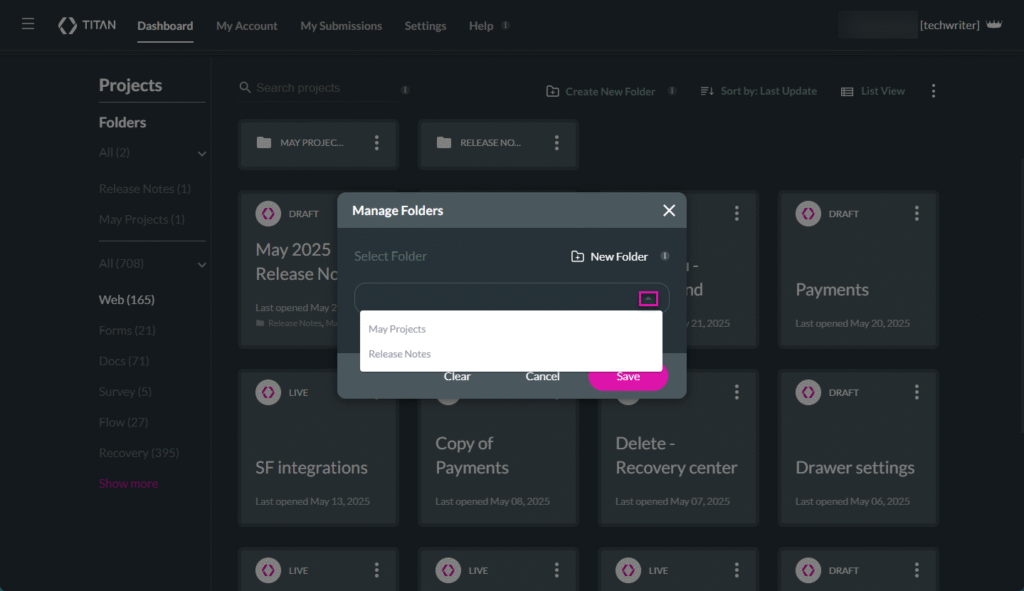Click the New Folder icon in Manage Folders

[x=577, y=256]
